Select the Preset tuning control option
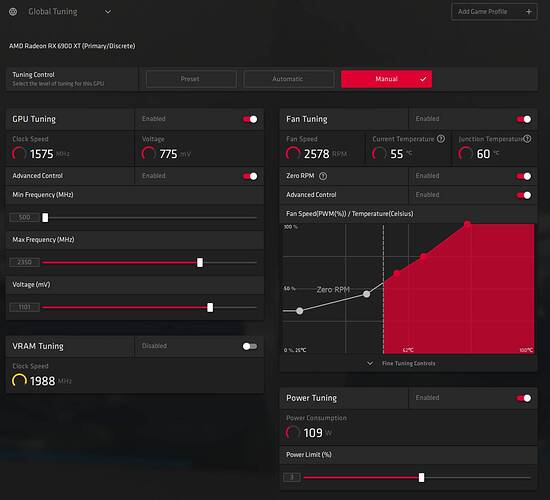The width and height of the screenshot is (550, 500). (191, 79)
